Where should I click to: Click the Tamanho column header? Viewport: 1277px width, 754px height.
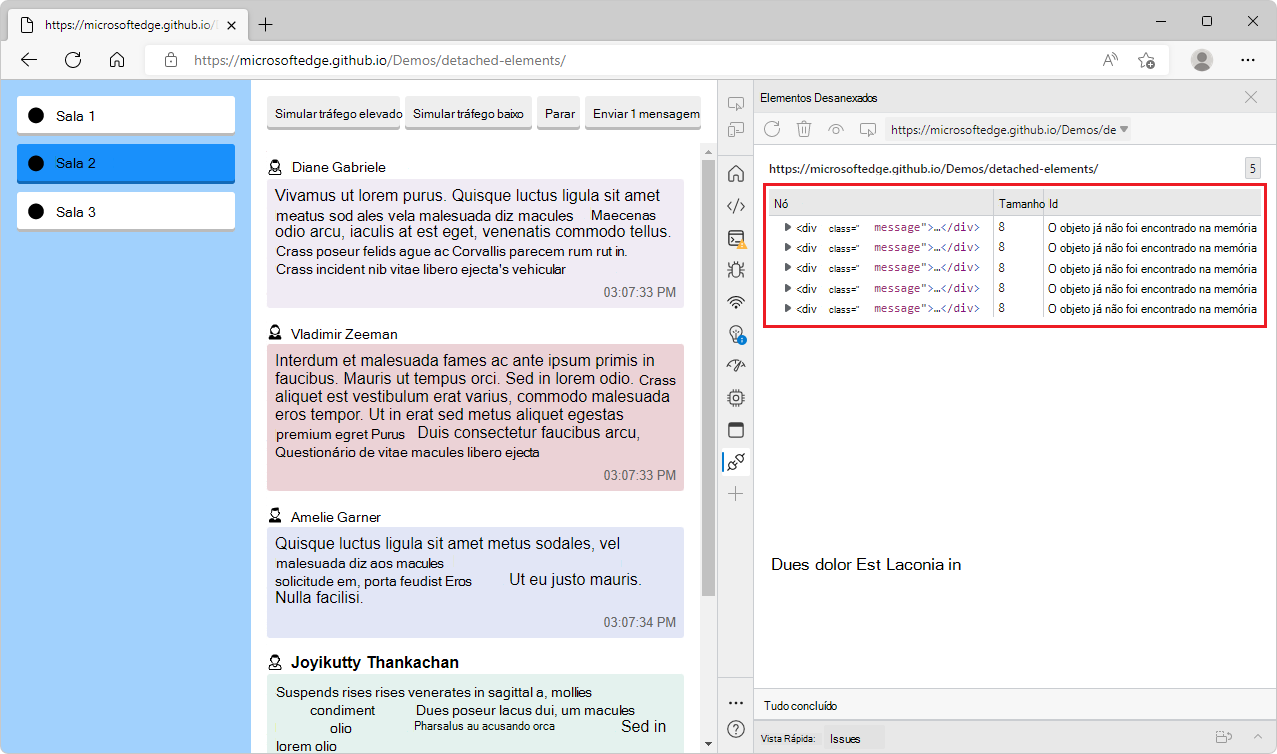[1019, 203]
